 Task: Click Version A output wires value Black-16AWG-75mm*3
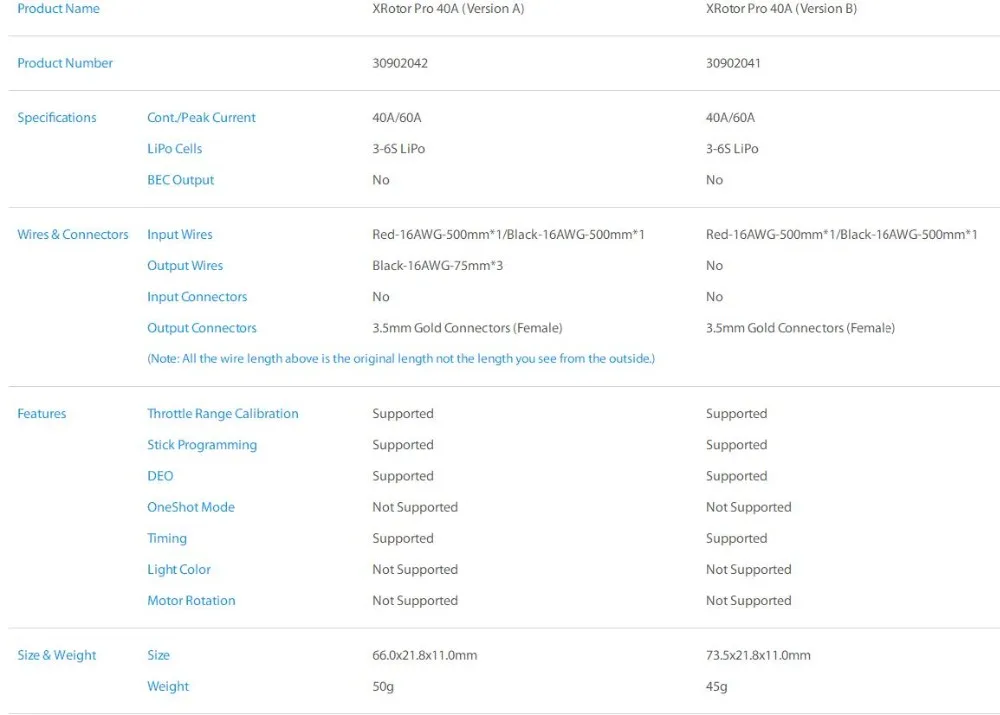[438, 265]
